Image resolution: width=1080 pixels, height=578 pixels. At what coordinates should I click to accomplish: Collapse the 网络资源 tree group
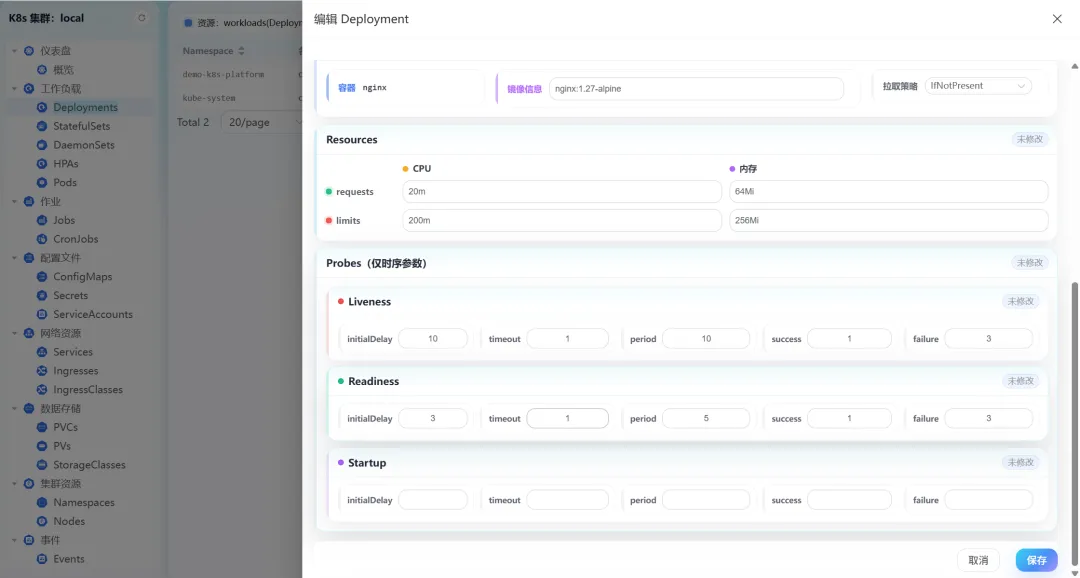(14, 333)
